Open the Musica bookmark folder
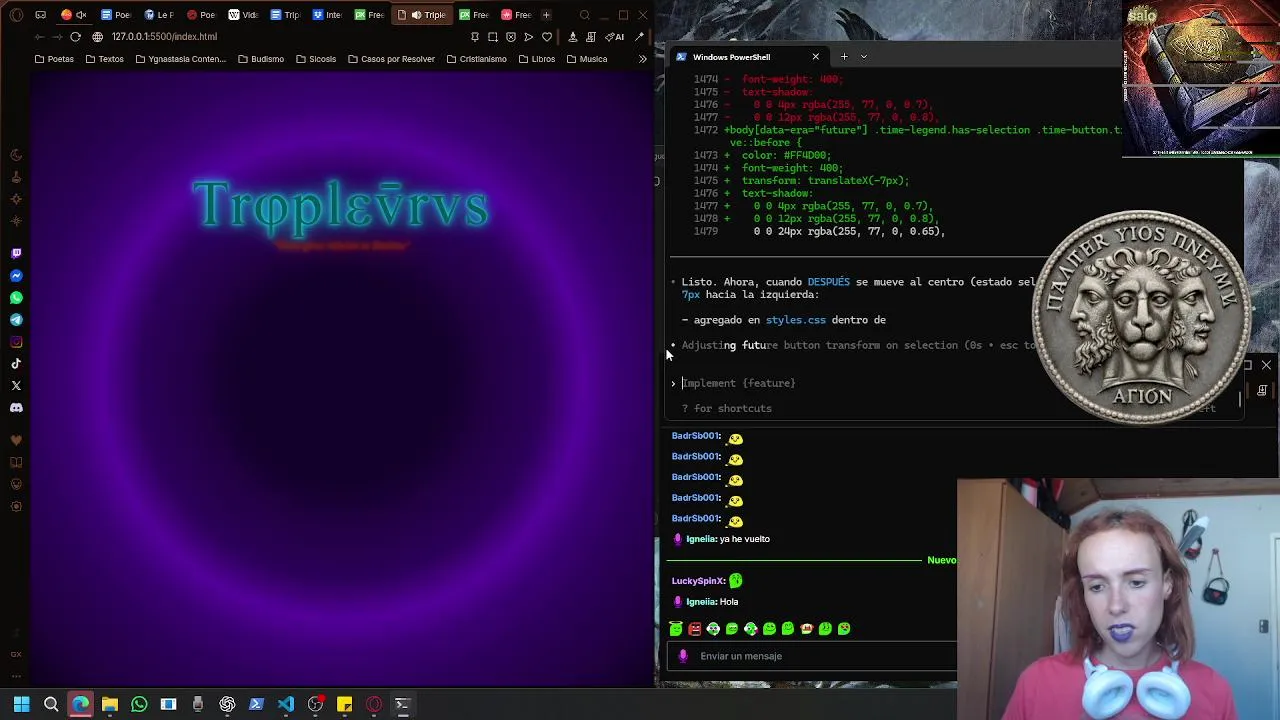Image resolution: width=1280 pixels, height=720 pixels. tap(587, 59)
